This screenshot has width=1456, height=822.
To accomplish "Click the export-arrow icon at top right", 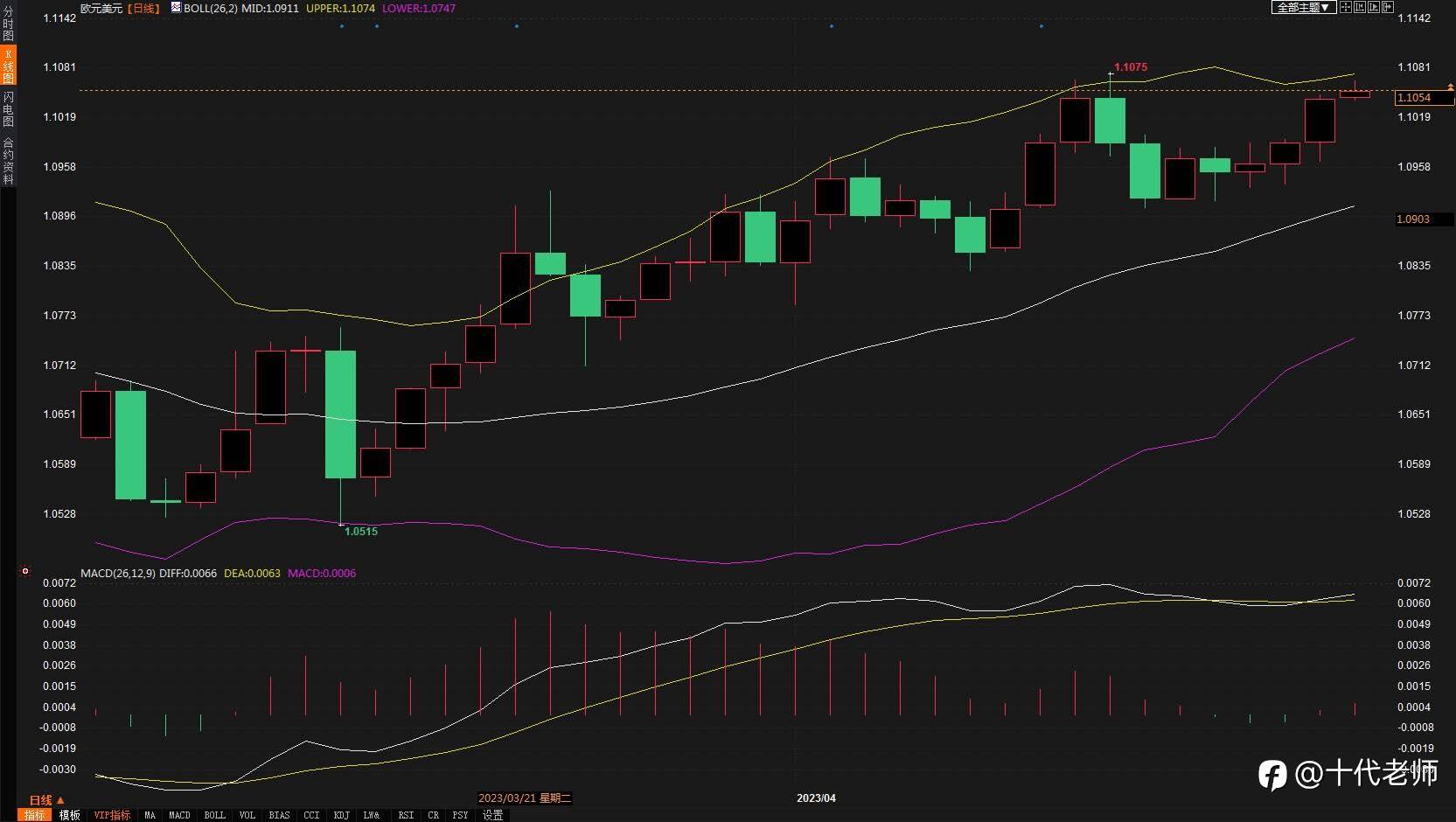I will point(1387,7).
